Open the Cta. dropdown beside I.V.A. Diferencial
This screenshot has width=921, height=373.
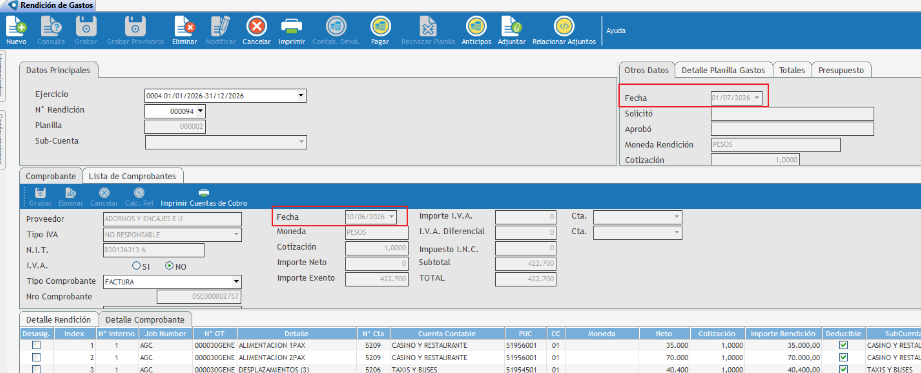677,233
